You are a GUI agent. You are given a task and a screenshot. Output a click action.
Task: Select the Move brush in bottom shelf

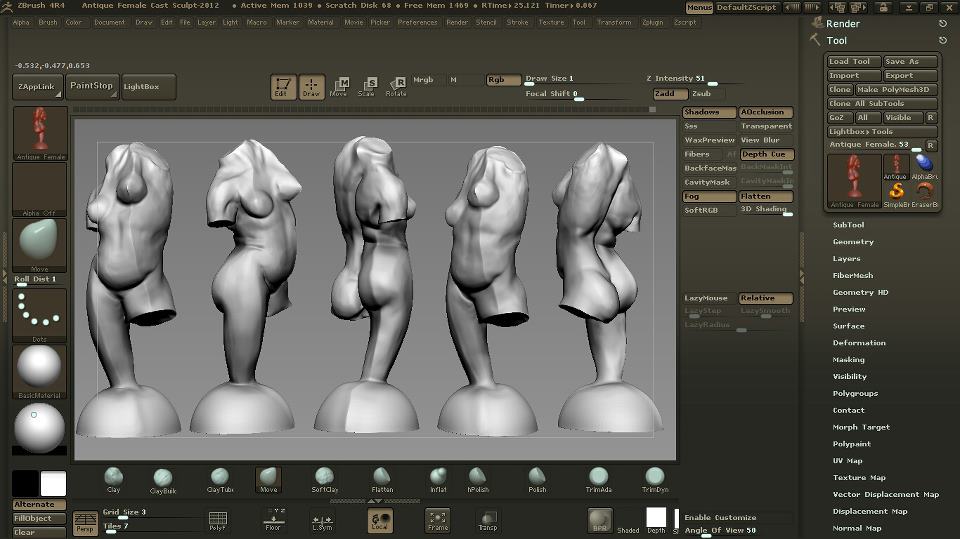tap(268, 480)
